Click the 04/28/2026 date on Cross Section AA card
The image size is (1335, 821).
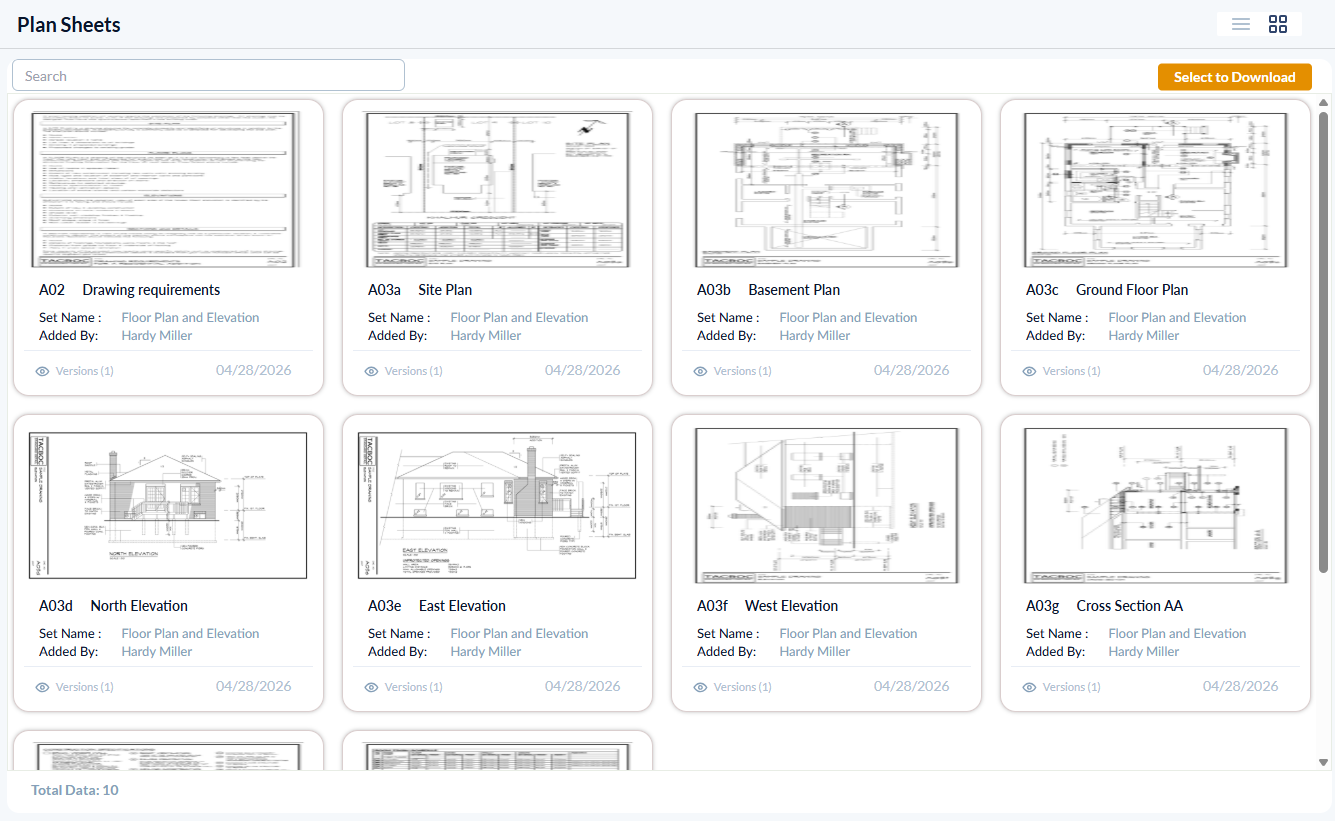(1241, 686)
